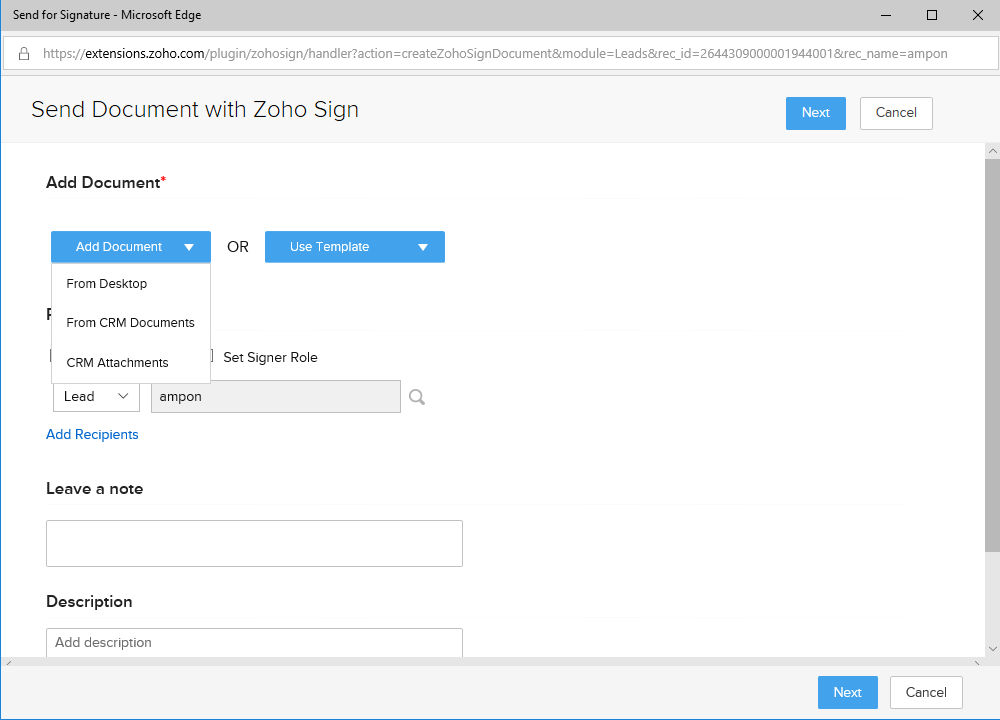This screenshot has width=1000, height=720.
Task: Click the lock icon in address bar
Action: 24,54
